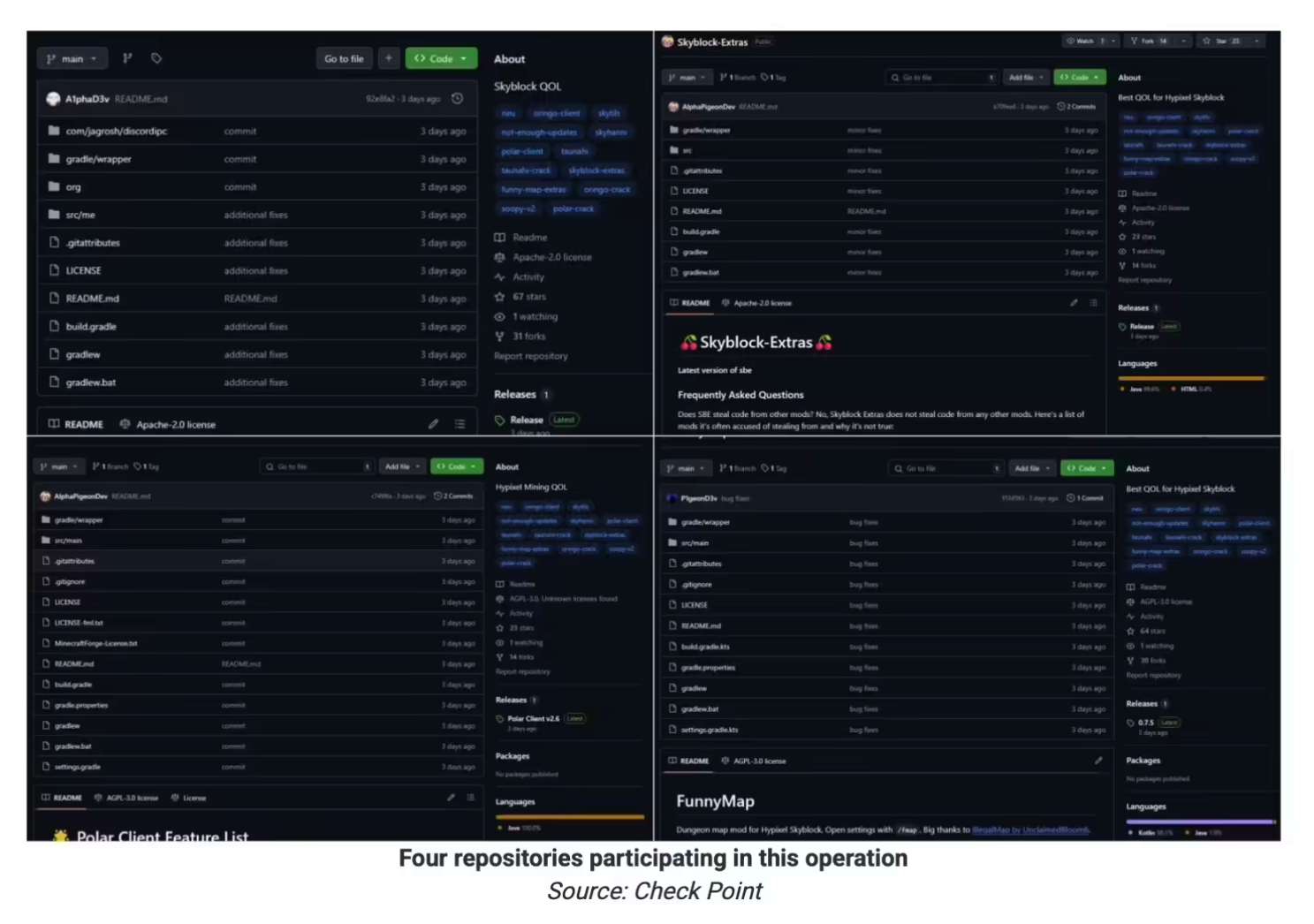Screen dimensions: 1314x924
Task: Edit README pencil icon in Skyblock-Extras repo
Action: (1074, 303)
